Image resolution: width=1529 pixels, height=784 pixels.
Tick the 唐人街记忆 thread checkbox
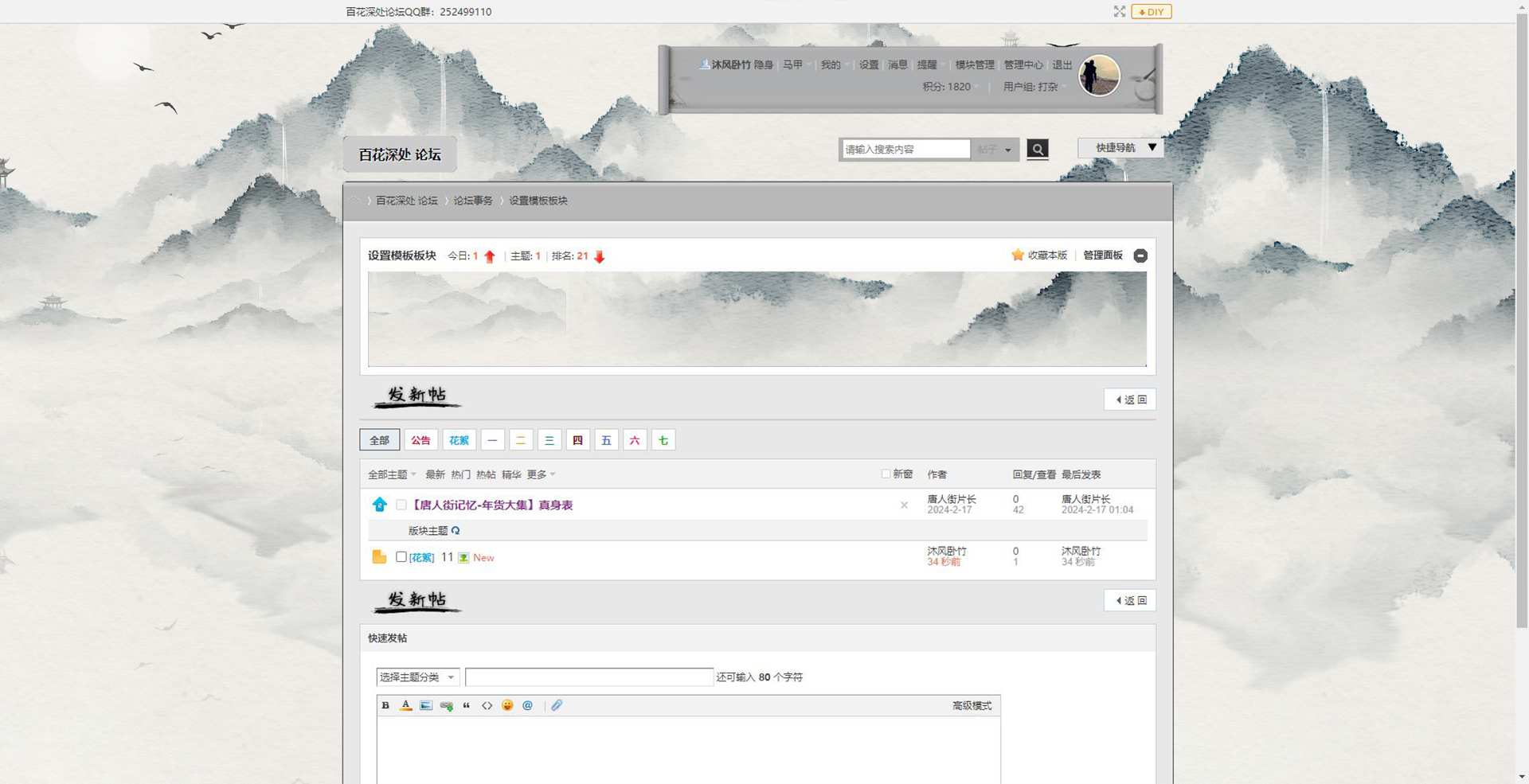401,505
